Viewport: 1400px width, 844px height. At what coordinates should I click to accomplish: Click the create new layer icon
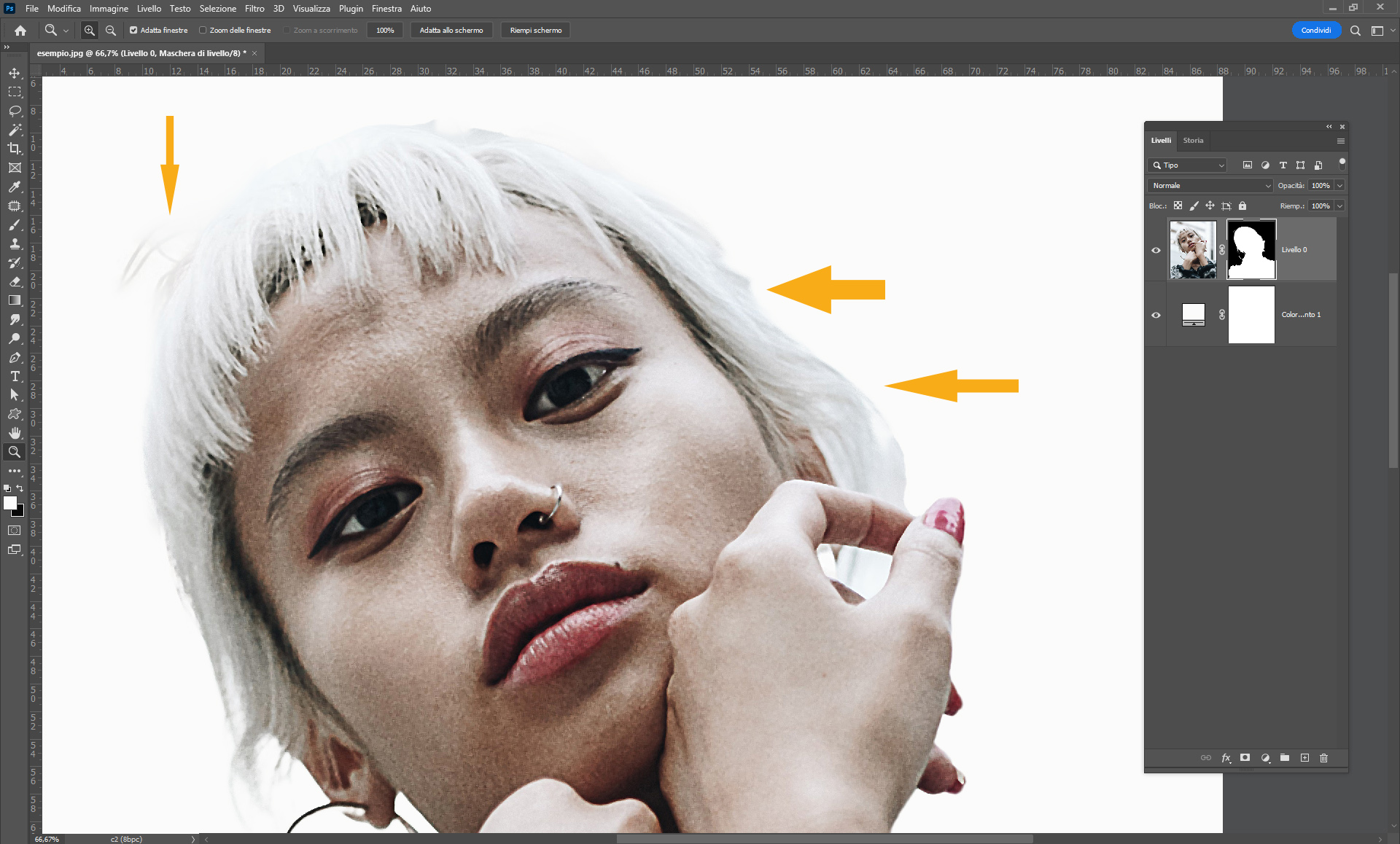coord(1304,758)
